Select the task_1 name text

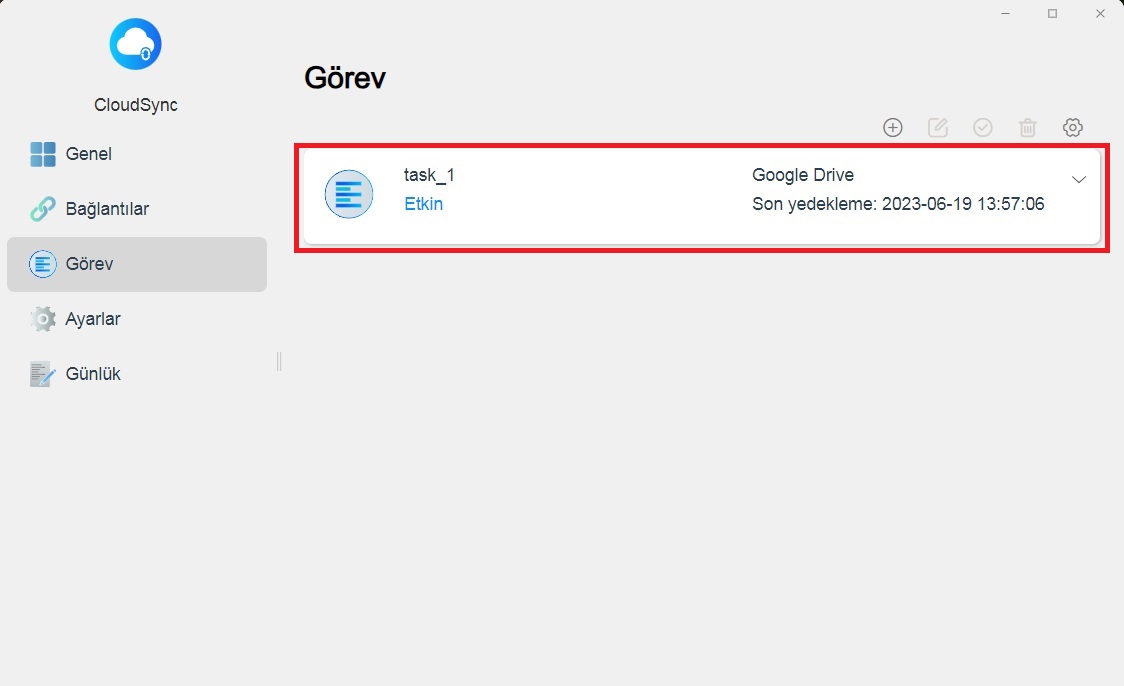coord(429,175)
